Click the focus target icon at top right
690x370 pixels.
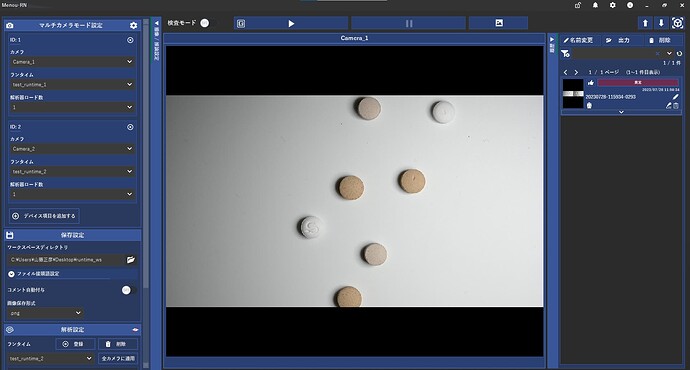pos(677,23)
